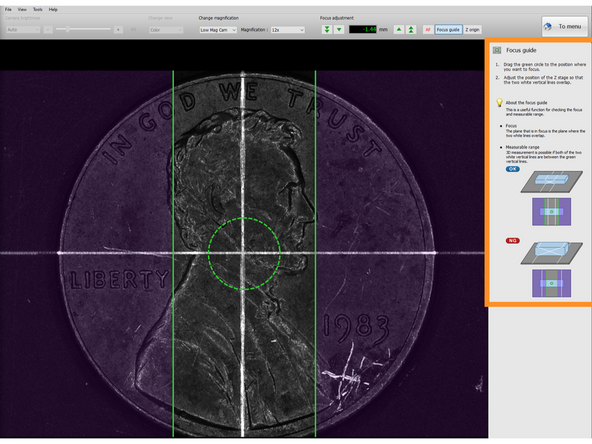Click the NG example 3D stage illustration
Screen dimensions: 592x444
[552, 253]
